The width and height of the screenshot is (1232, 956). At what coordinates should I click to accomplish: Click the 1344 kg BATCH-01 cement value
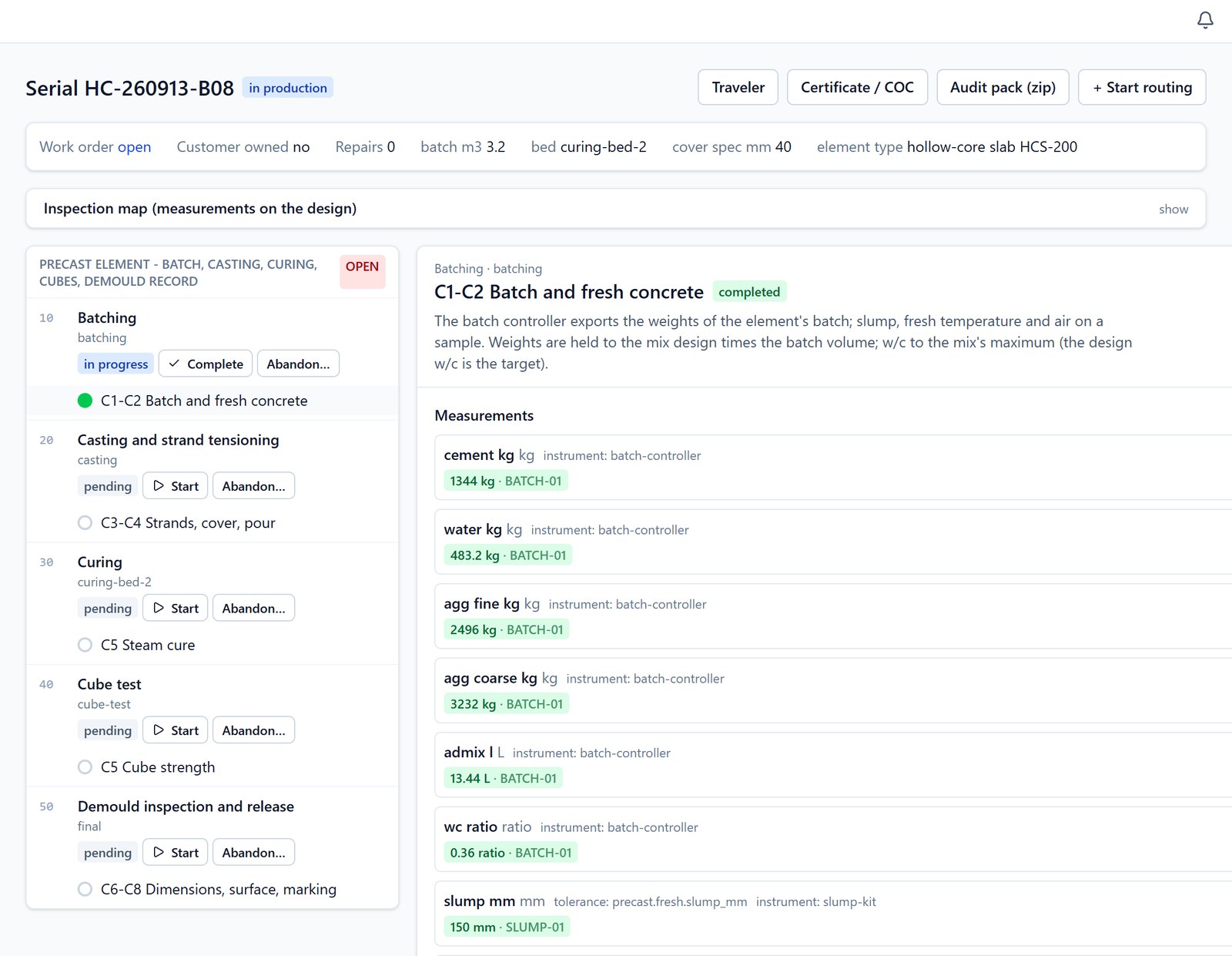coord(506,481)
